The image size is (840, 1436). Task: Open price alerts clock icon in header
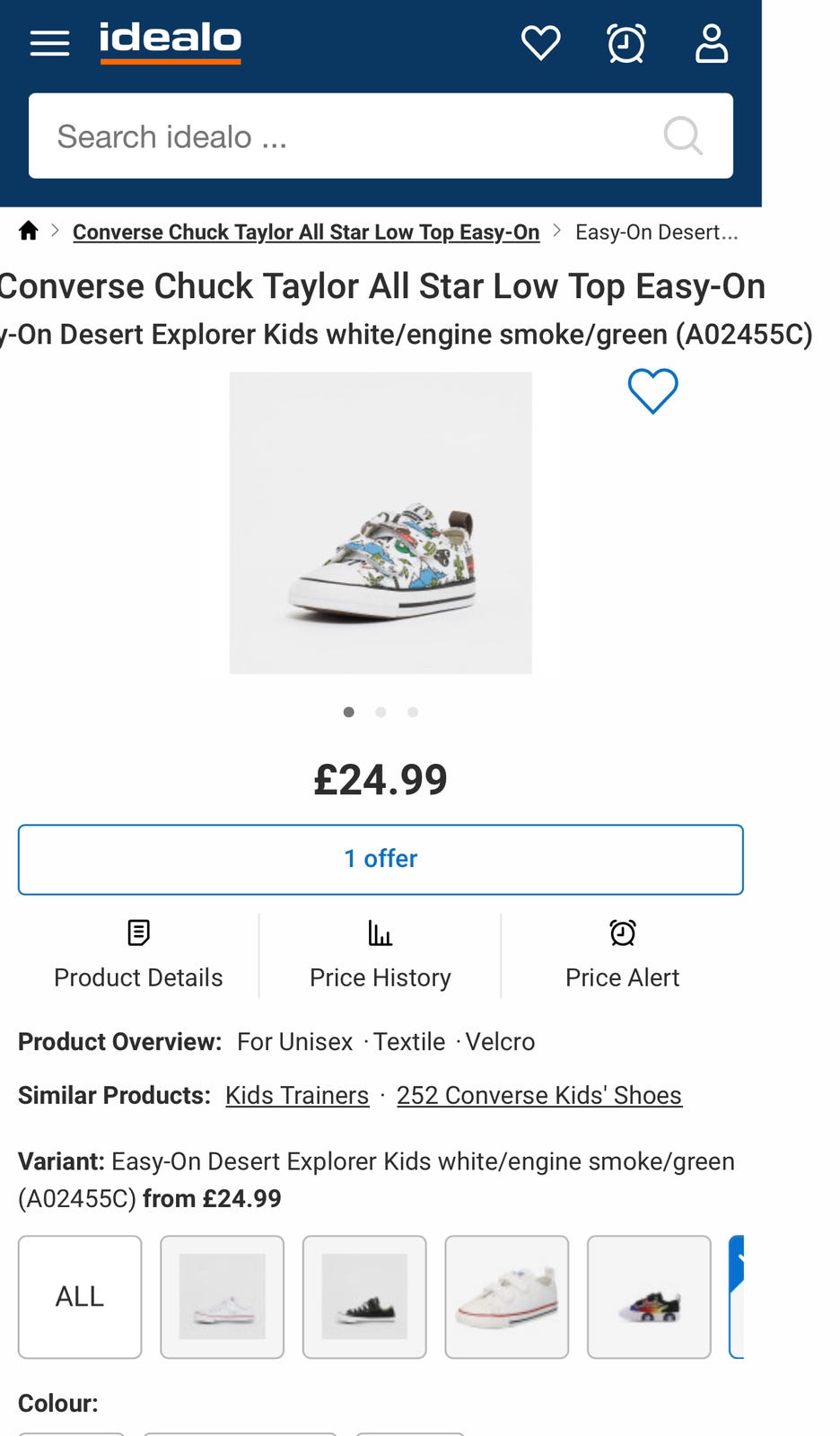[626, 43]
